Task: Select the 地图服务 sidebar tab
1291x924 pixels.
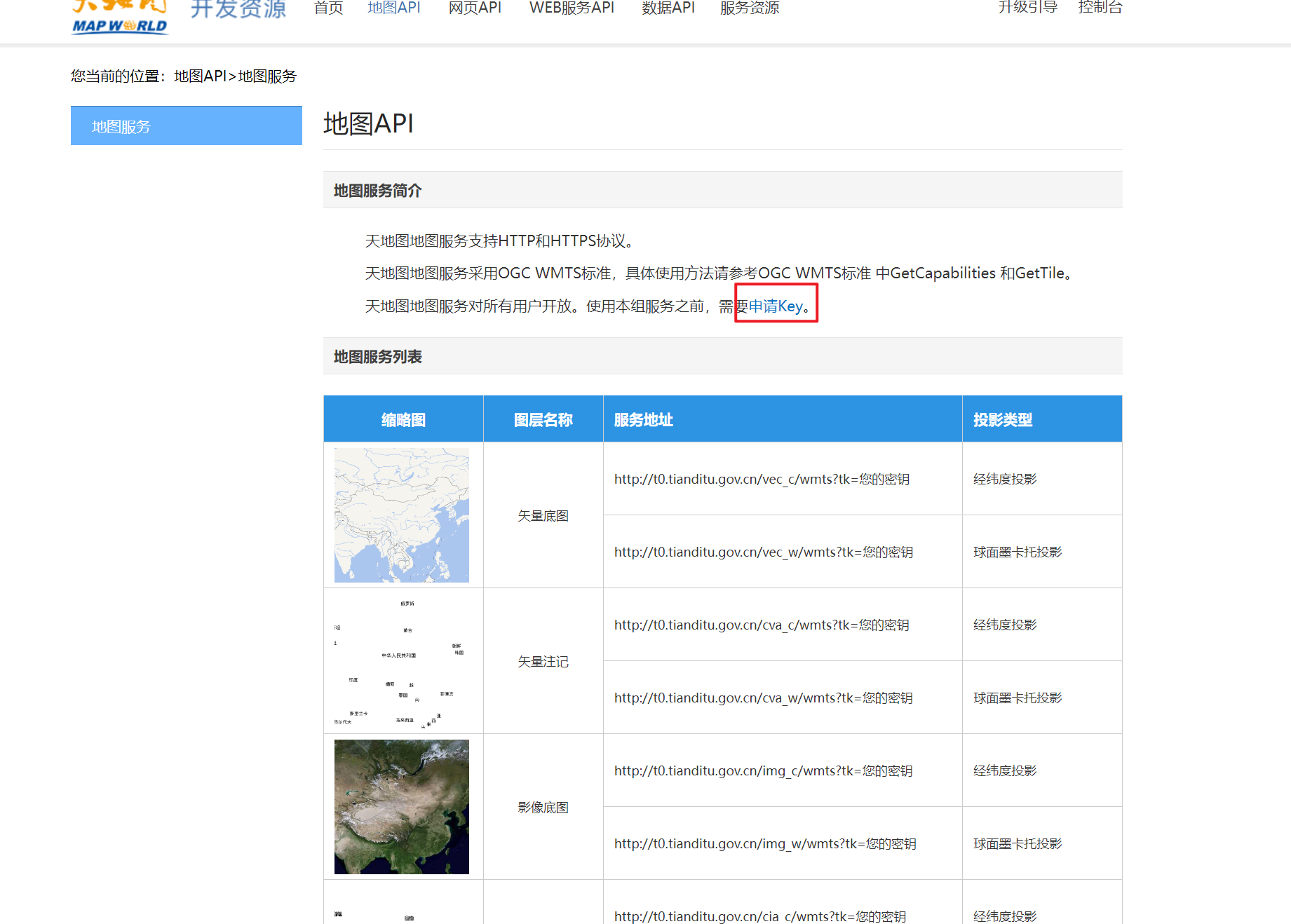Action: pos(187,125)
